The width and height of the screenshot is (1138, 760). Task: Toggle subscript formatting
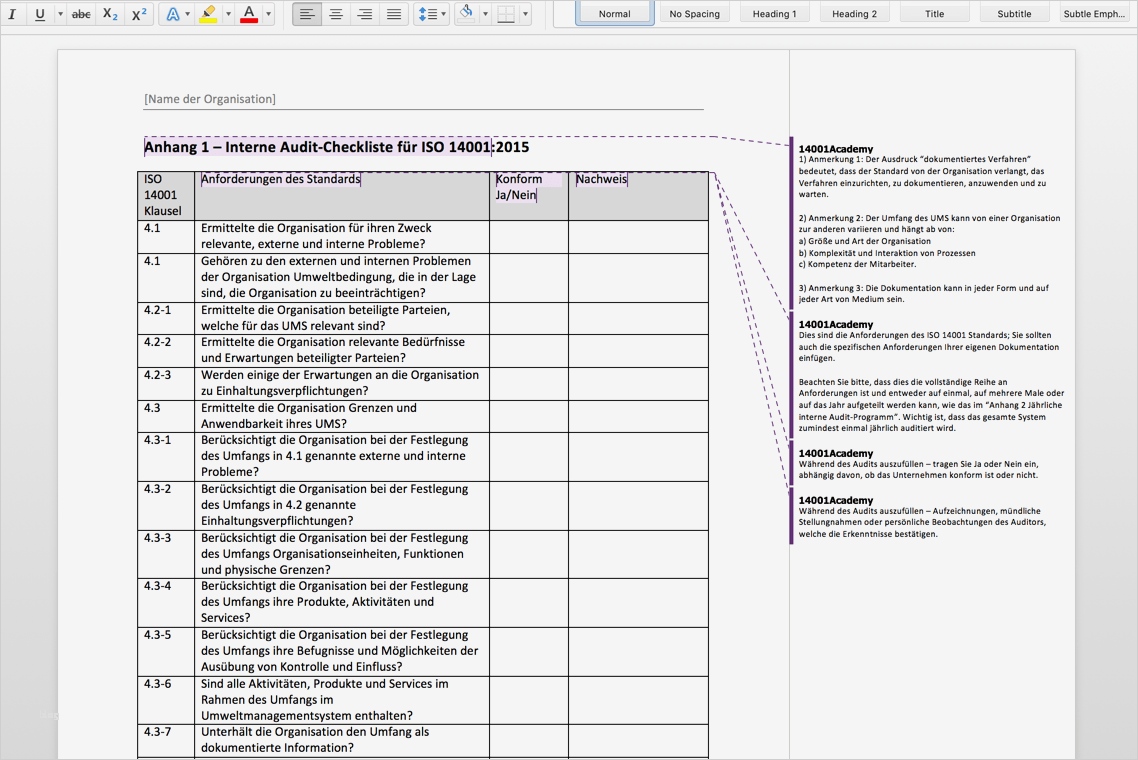point(110,14)
